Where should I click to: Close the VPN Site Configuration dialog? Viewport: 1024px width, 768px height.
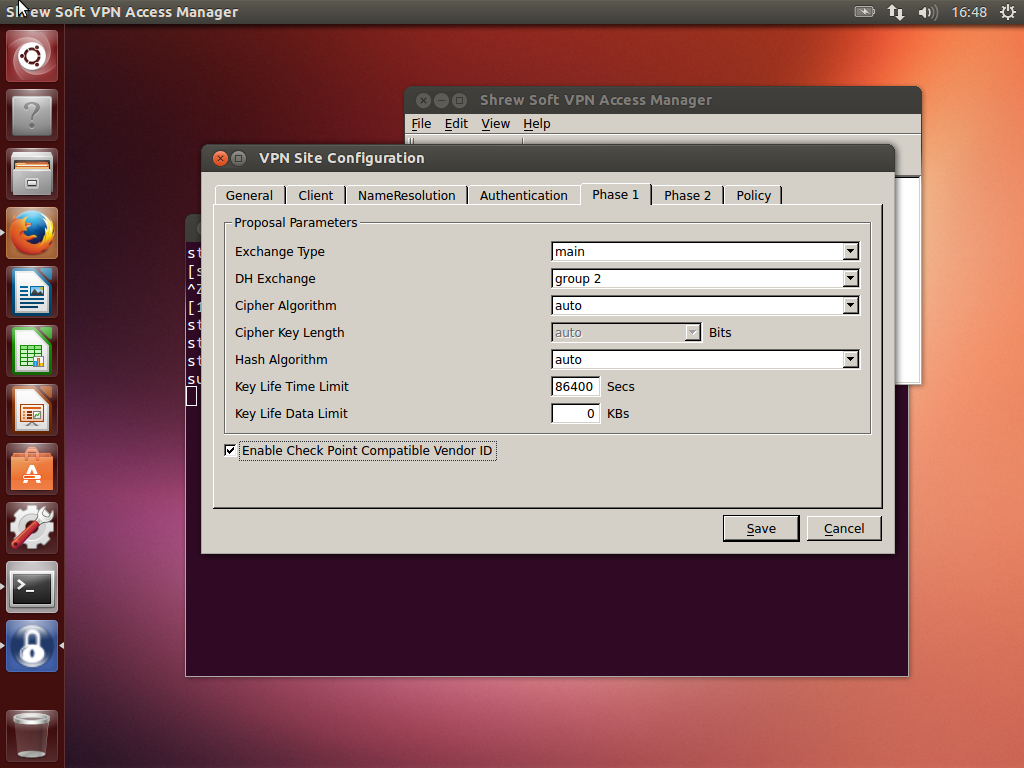click(x=221, y=158)
